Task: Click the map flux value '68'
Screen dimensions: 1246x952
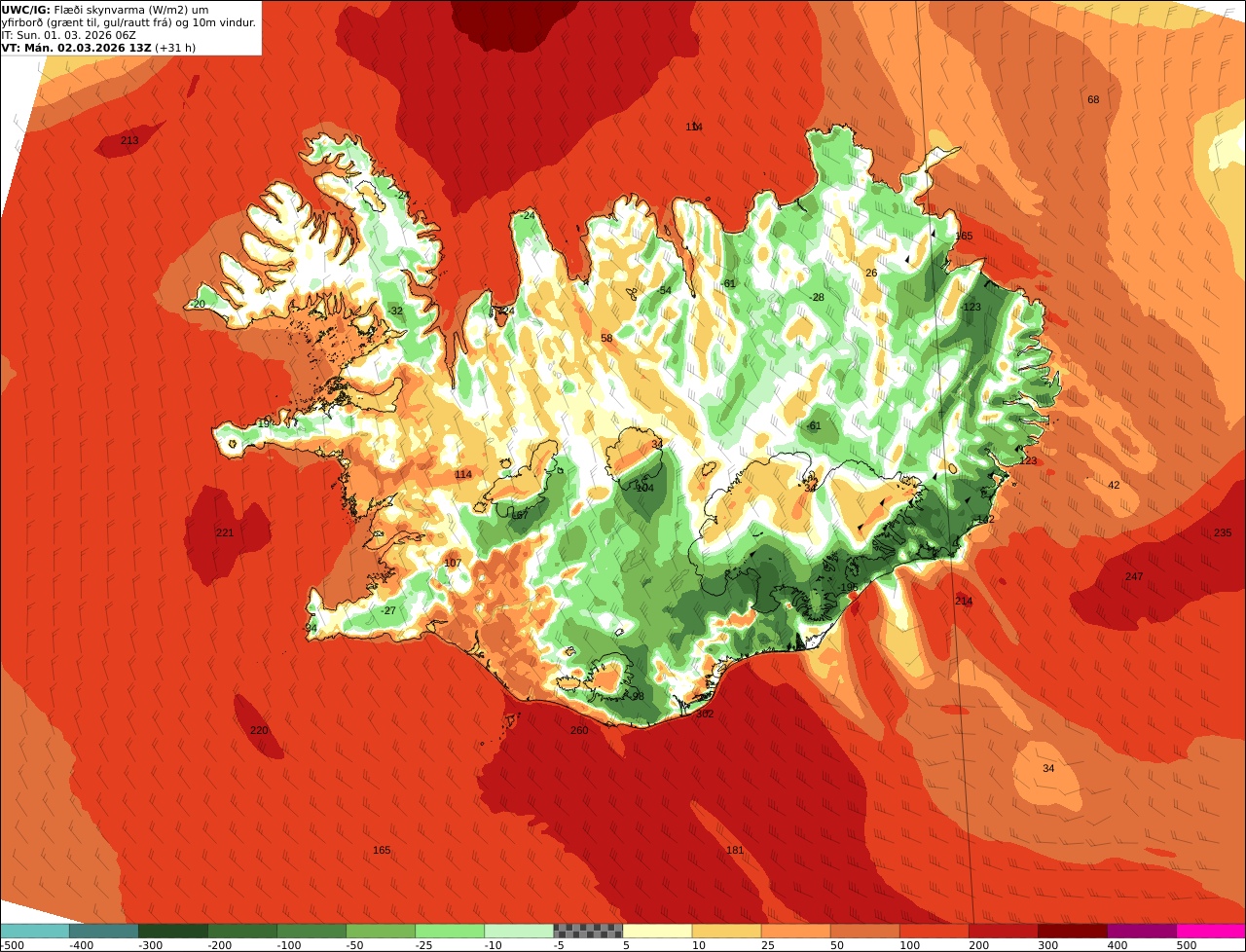Action: click(1093, 100)
